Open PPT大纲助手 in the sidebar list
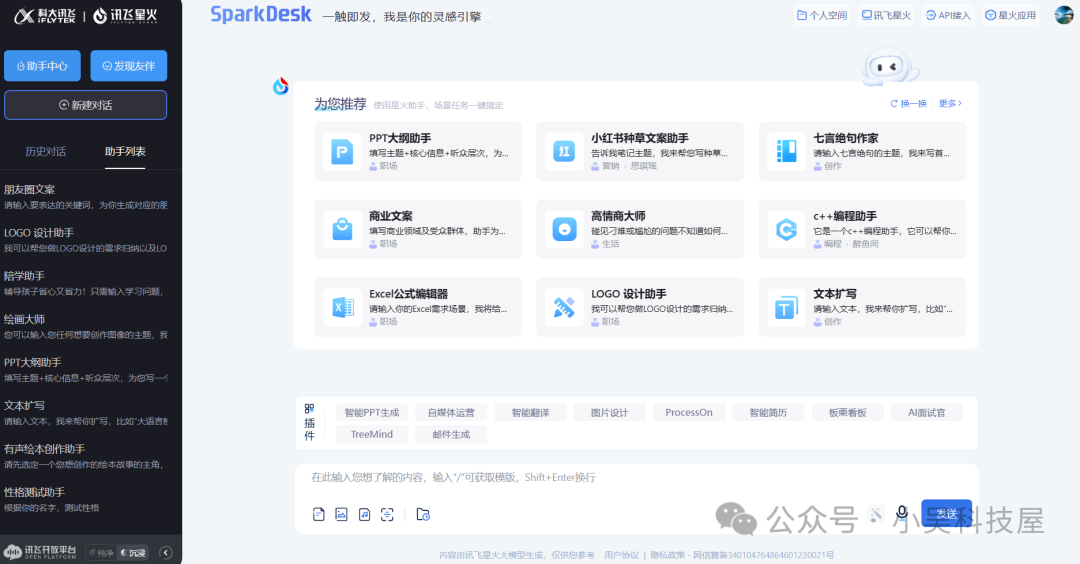 click(86, 370)
